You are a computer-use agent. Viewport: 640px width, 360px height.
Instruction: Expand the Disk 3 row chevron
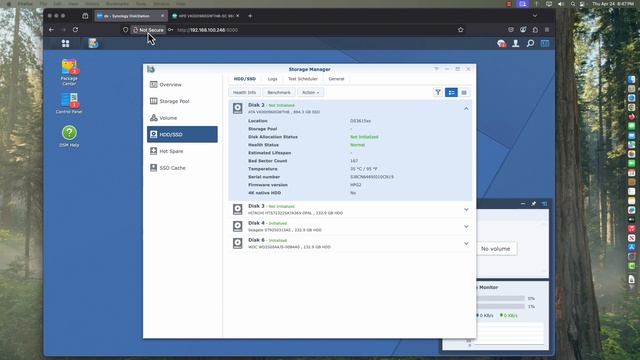point(466,209)
